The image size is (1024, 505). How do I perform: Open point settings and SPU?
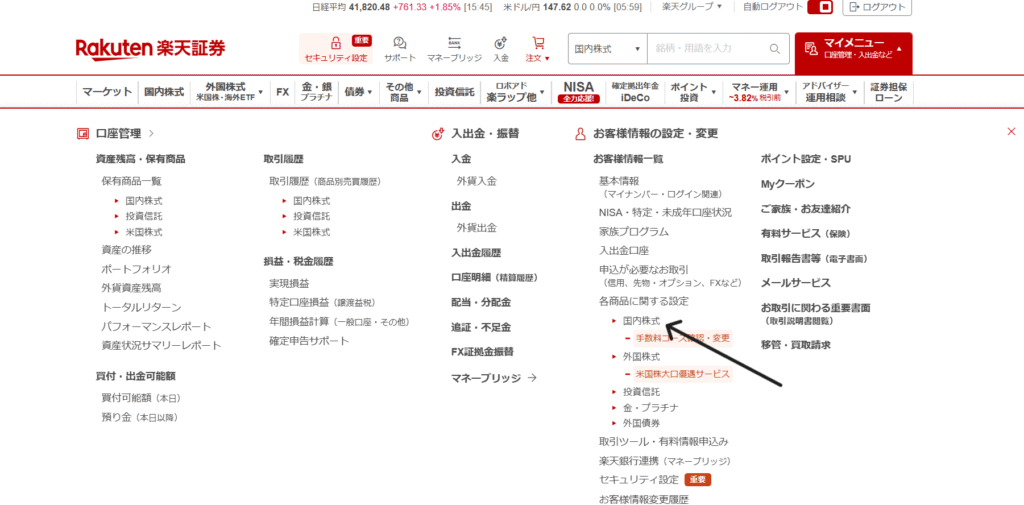click(x=806, y=159)
